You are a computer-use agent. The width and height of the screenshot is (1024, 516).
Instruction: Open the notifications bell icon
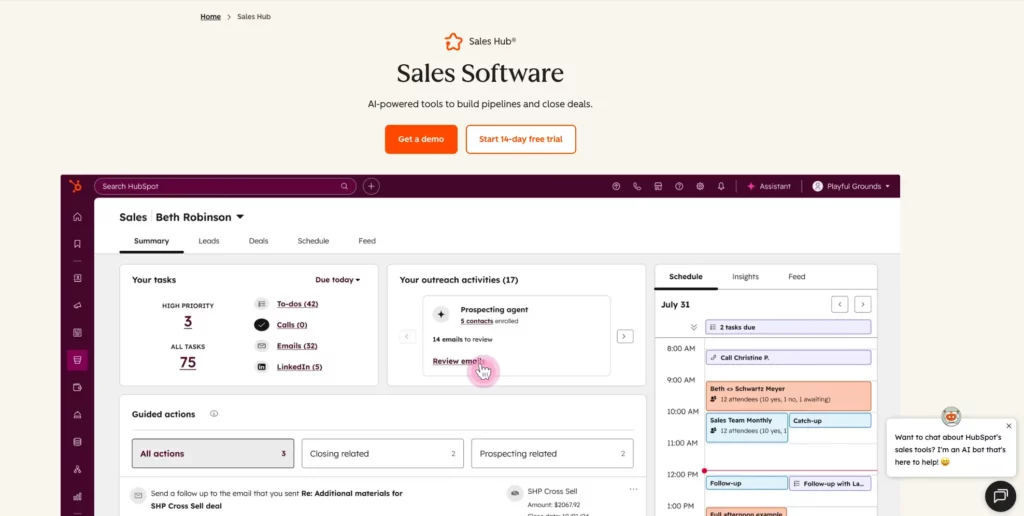pyautogui.click(x=721, y=186)
